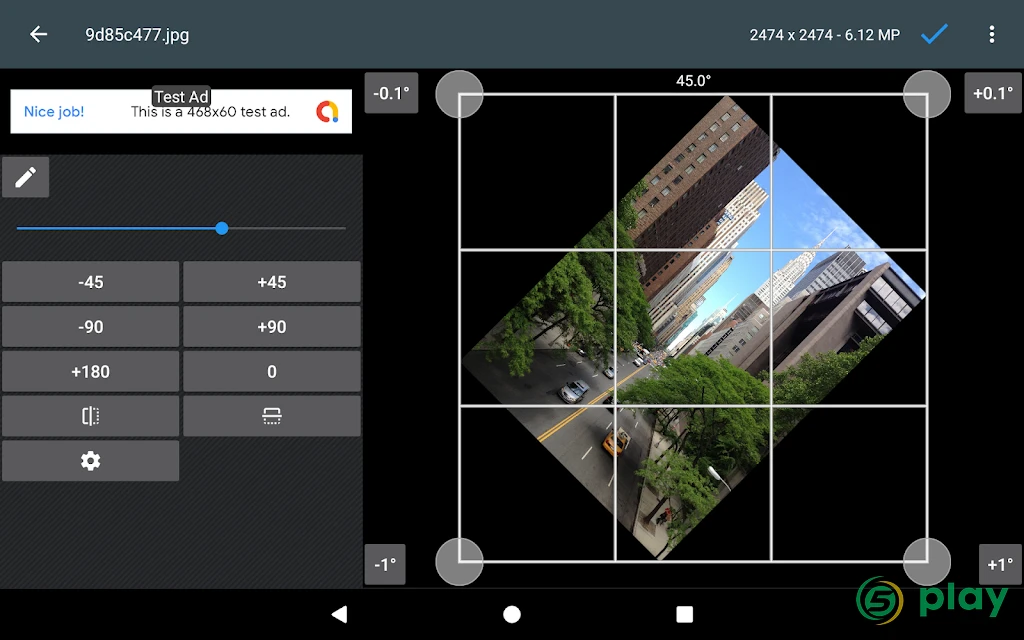Decrease angle by 1 degree
Viewport: 1024px width, 640px height.
point(385,564)
